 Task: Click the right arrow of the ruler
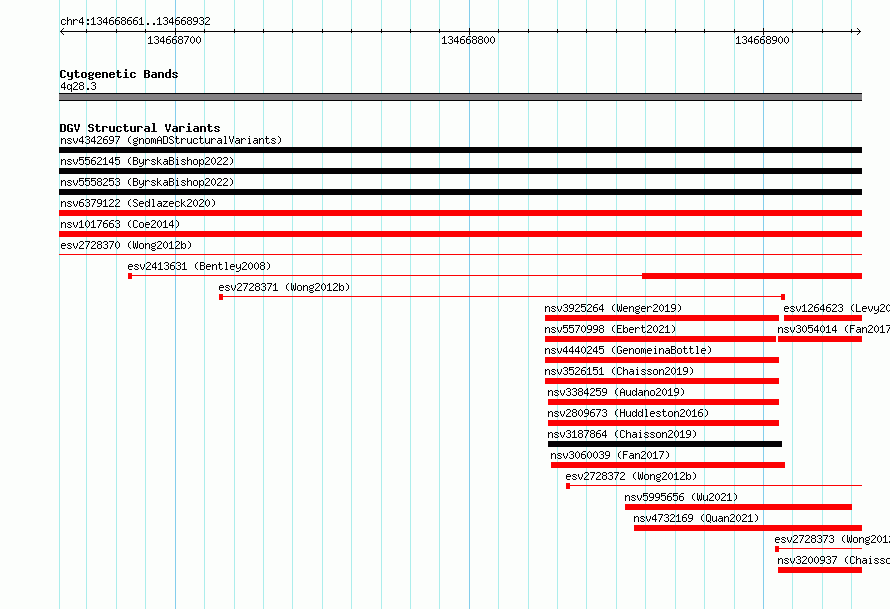858,31
